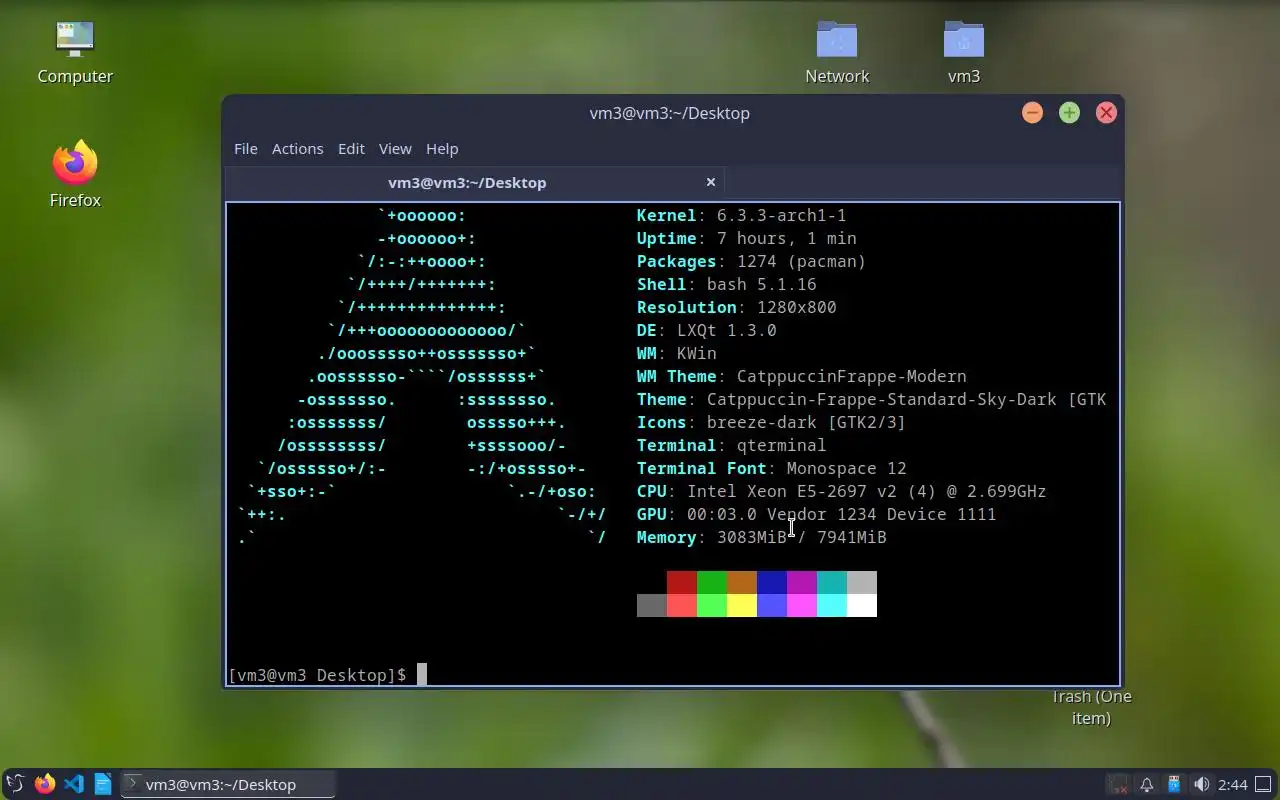Screen dimensions: 1280x800
Task: Open the blue document app in panel
Action: (102, 784)
